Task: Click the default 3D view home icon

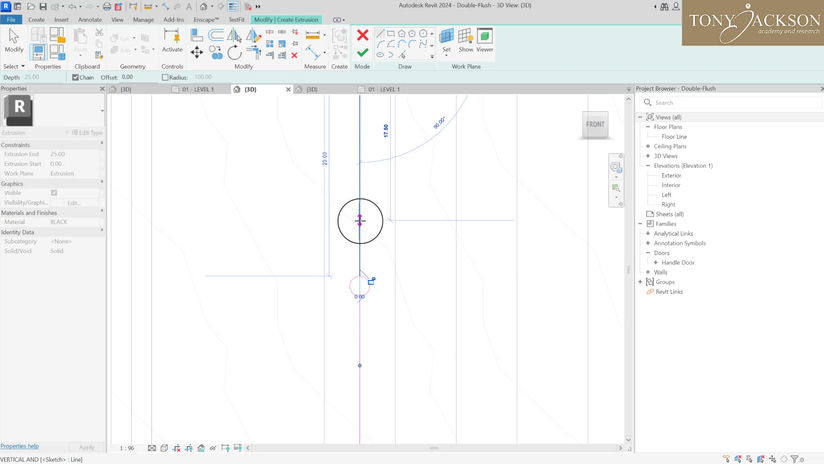Action: [203, 6]
